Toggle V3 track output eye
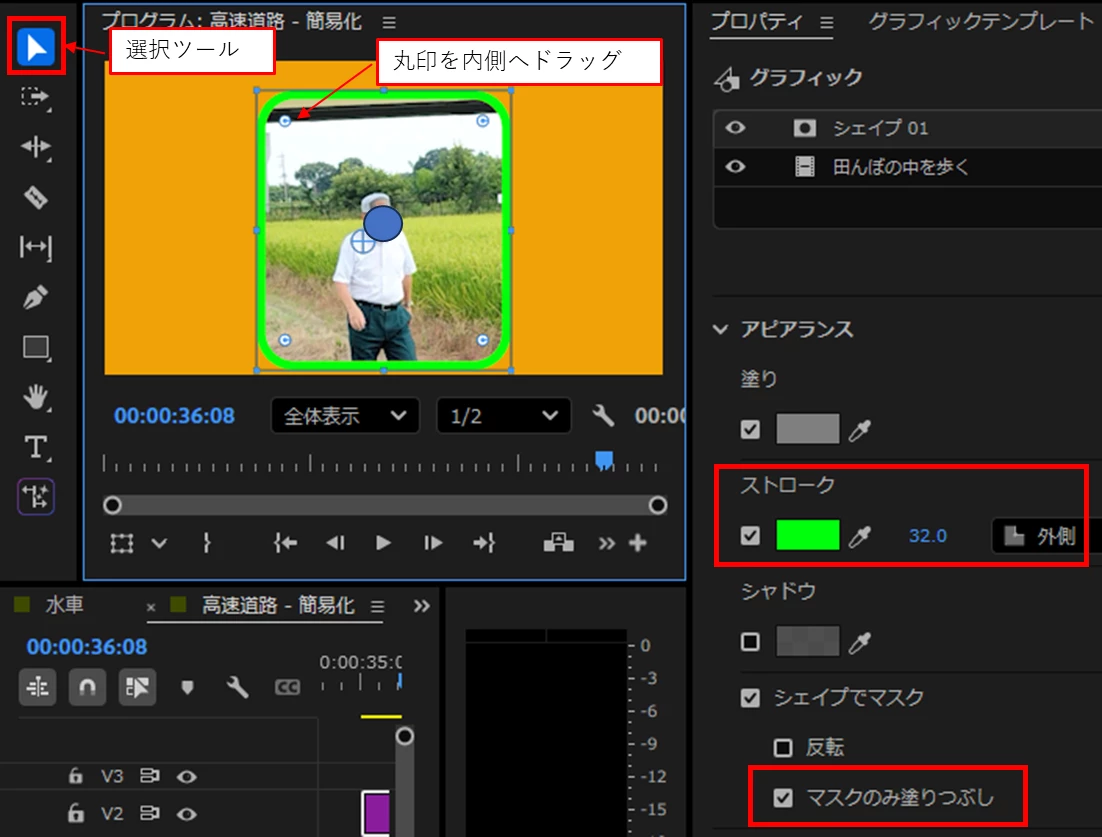This screenshot has height=837, width=1102. pyautogui.click(x=186, y=777)
